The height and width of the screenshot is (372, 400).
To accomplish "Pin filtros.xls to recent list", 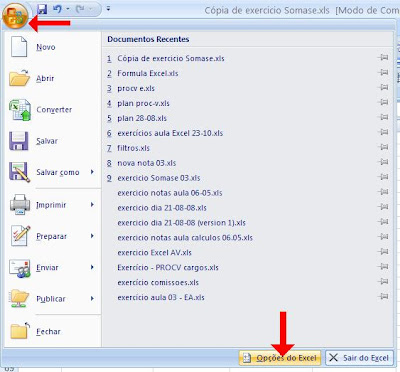I will 384,147.
